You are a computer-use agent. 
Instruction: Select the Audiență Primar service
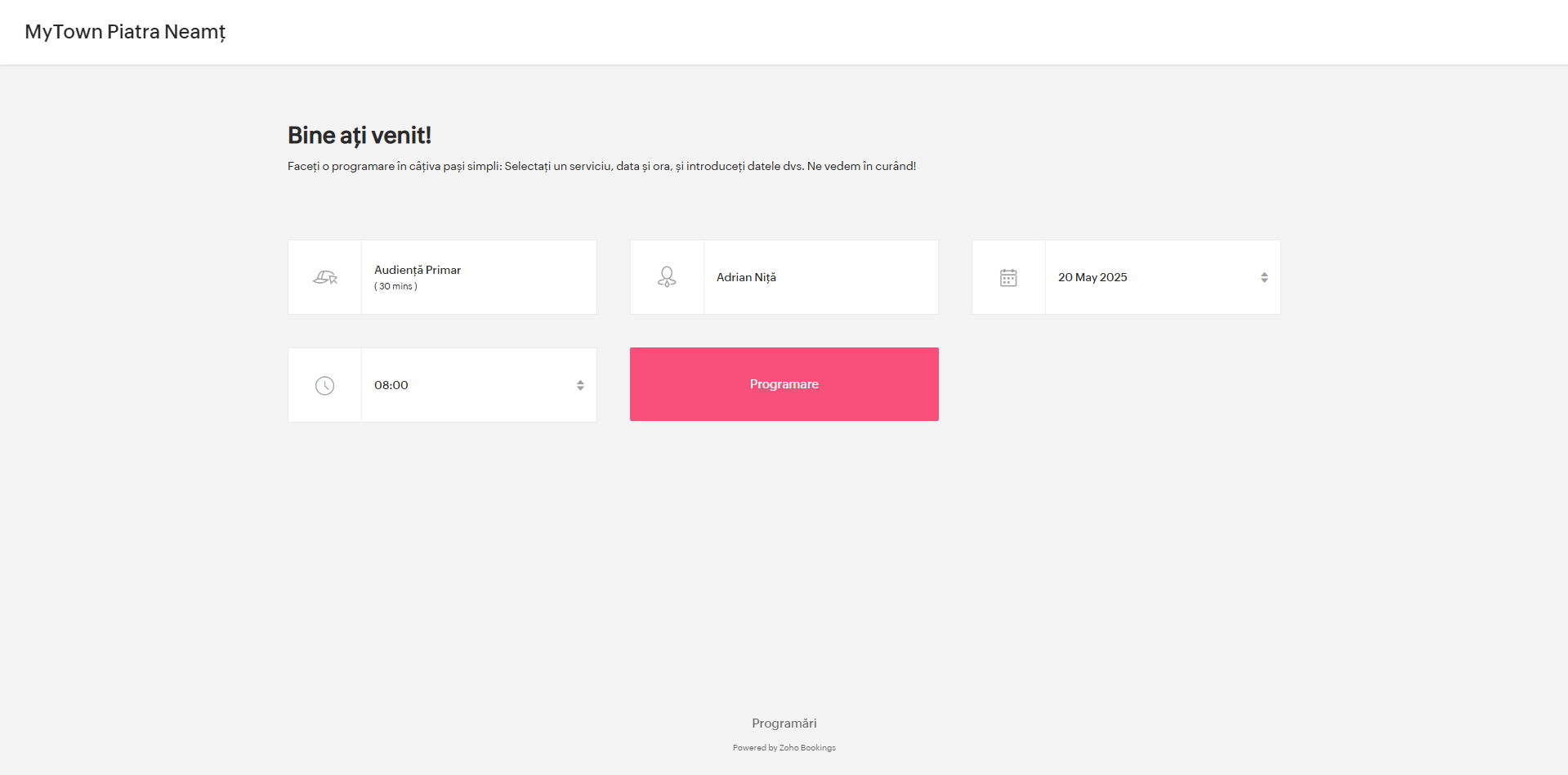click(x=418, y=270)
